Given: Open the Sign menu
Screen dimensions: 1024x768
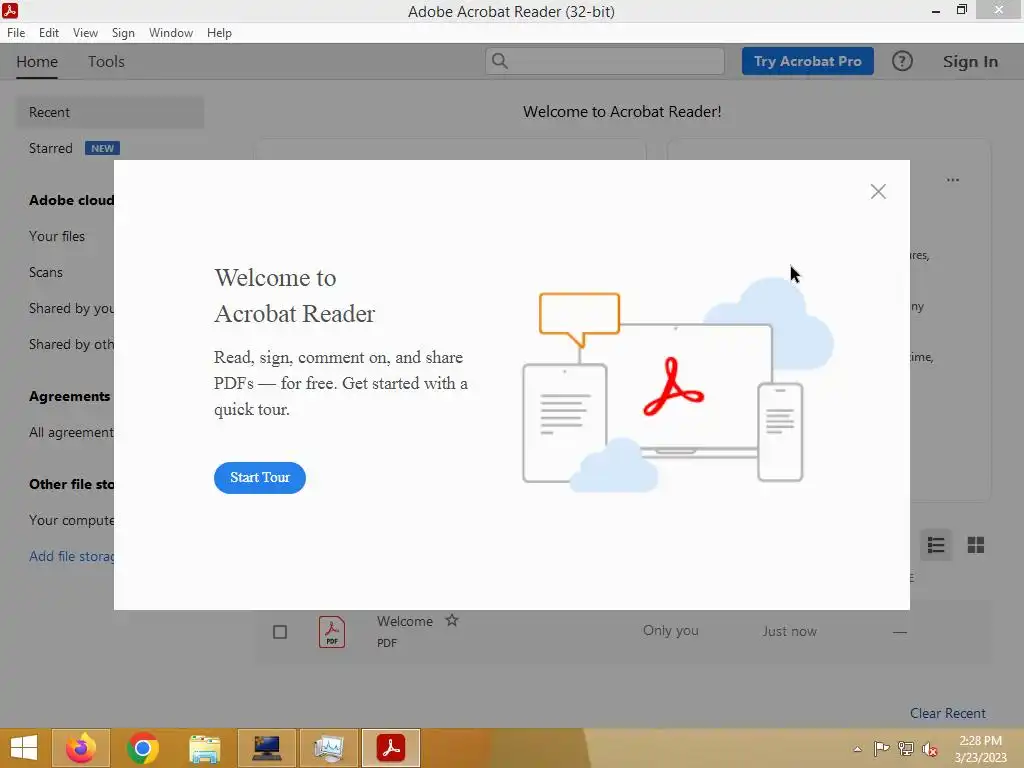Looking at the screenshot, I should click(123, 33).
